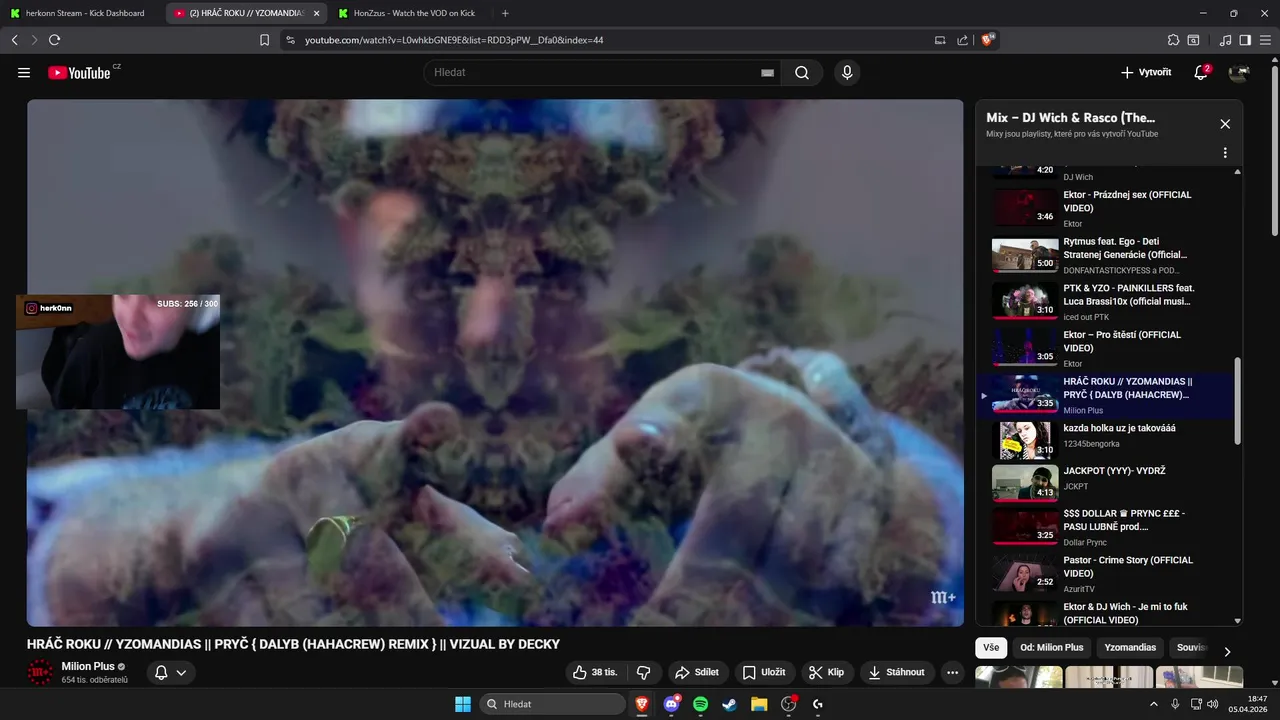
Task: Switch to HonZzus Kick VOD tab
Action: coord(410,13)
